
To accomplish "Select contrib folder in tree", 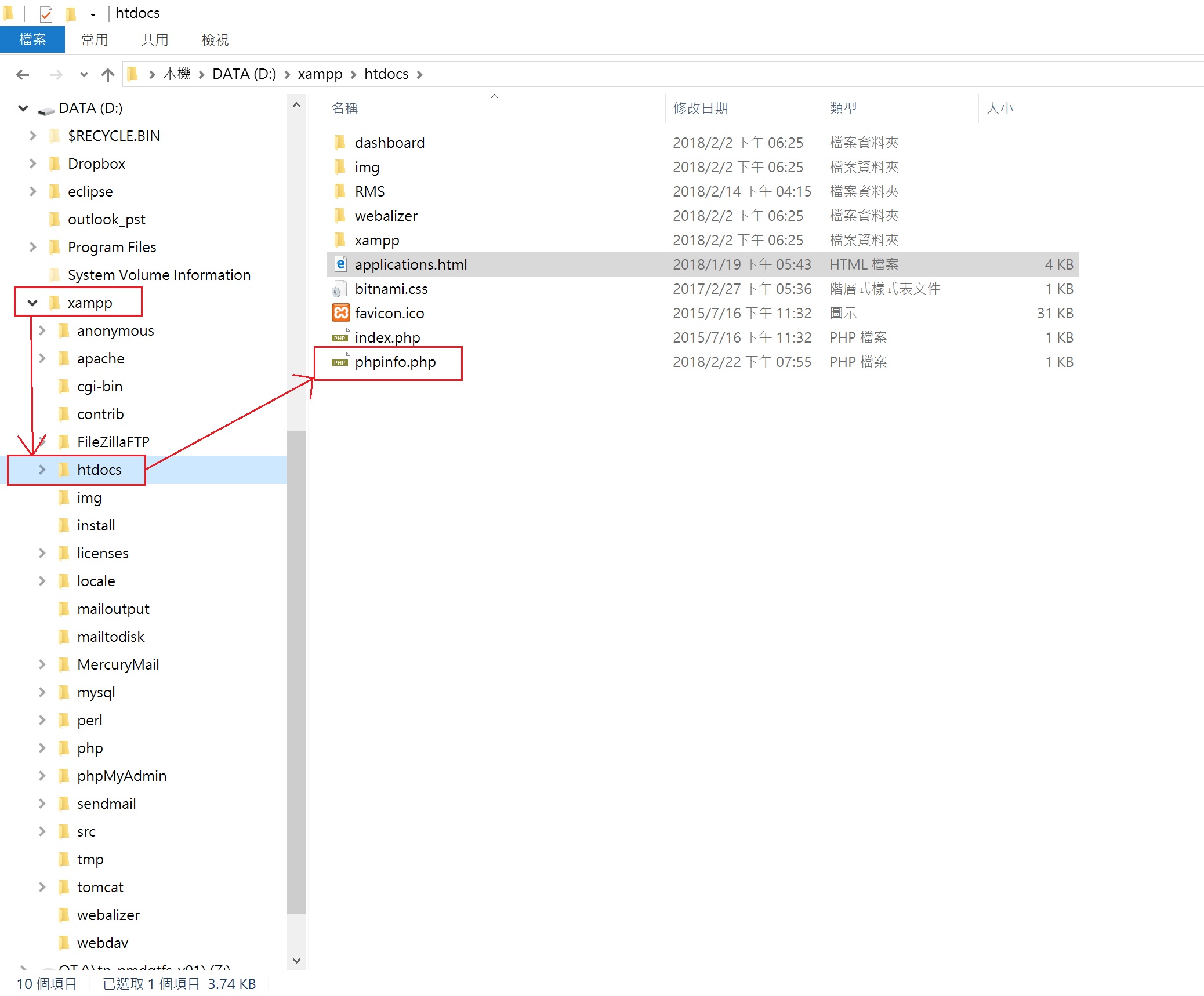I will tap(100, 414).
